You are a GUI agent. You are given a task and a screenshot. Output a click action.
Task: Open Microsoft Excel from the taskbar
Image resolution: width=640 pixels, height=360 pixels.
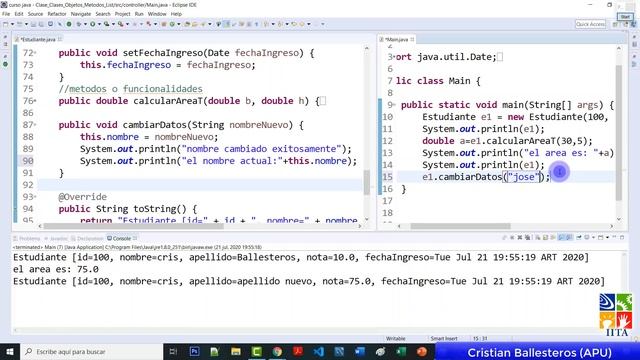coord(401,351)
